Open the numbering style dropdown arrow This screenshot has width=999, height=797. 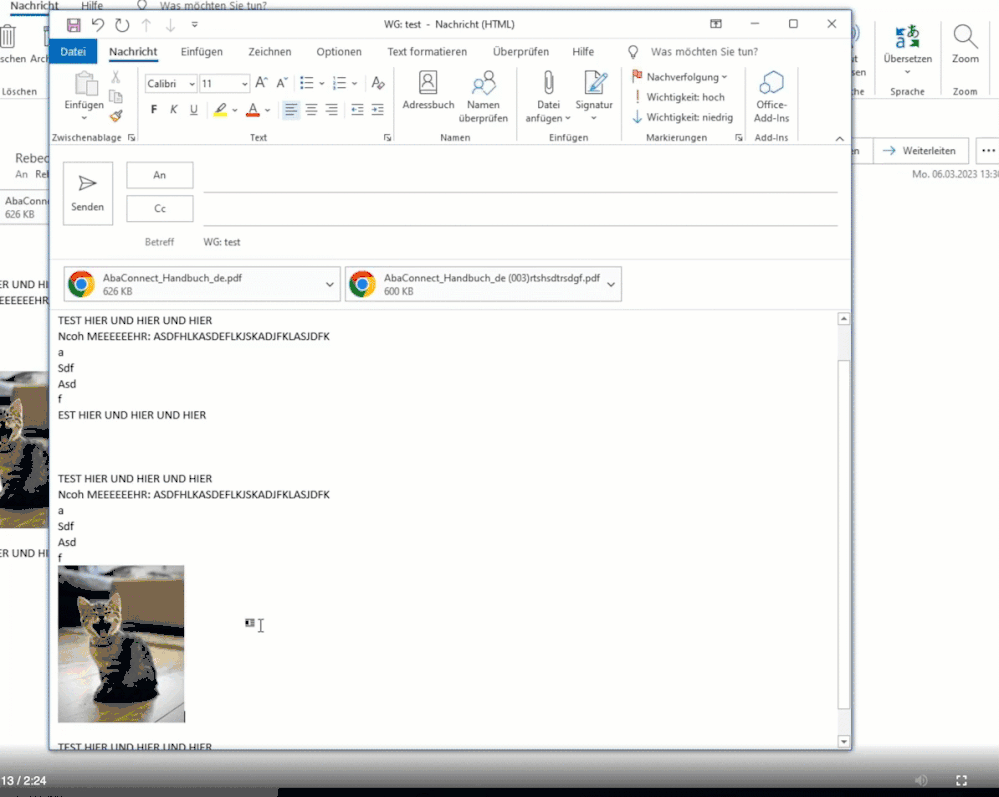(x=354, y=83)
